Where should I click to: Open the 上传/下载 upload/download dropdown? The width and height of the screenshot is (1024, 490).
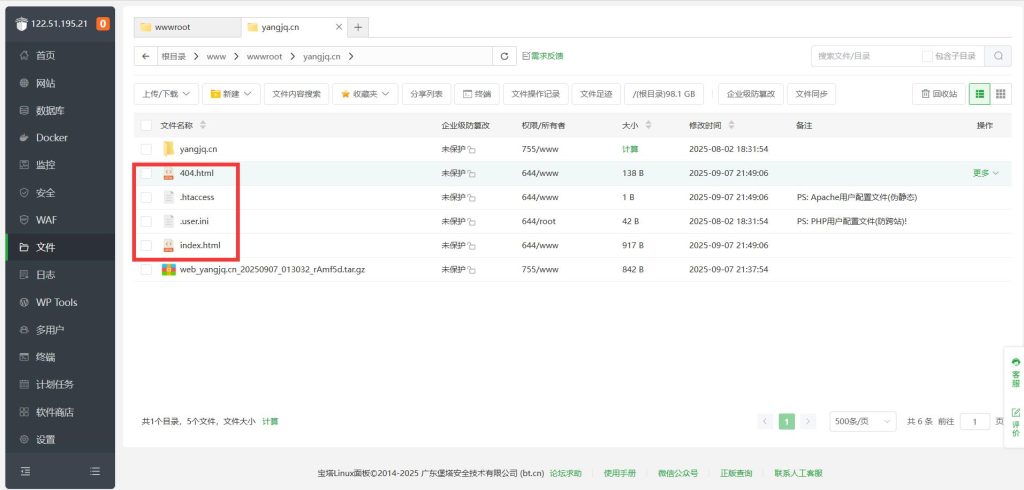point(166,94)
